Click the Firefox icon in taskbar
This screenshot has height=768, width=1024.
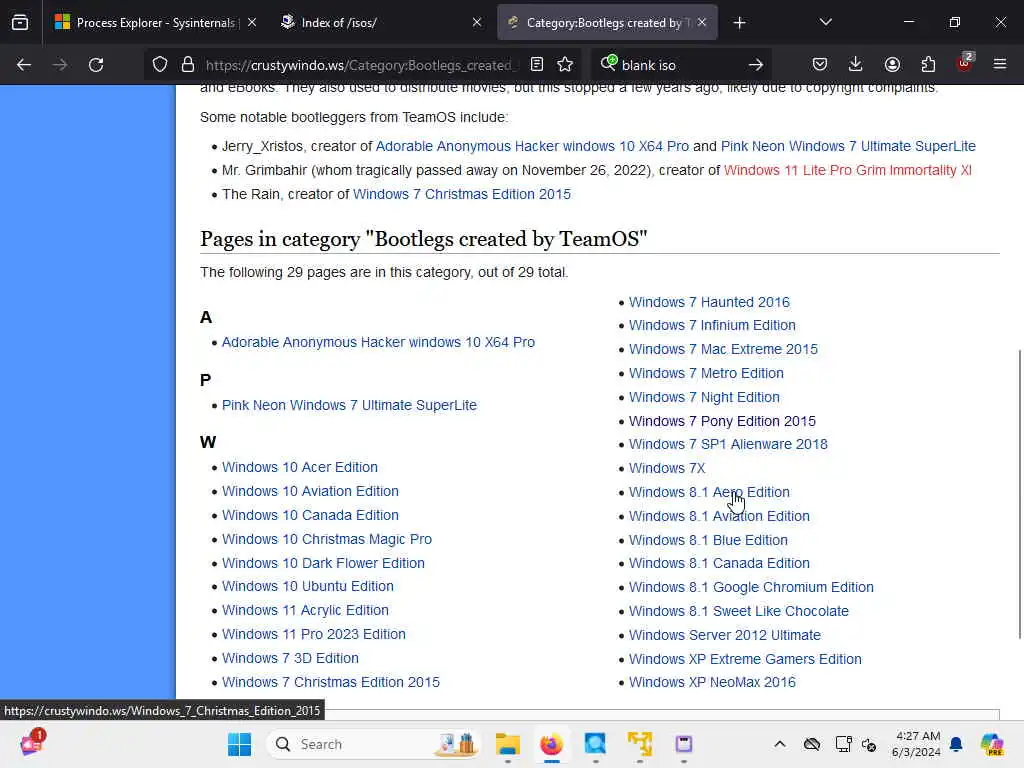click(x=551, y=744)
